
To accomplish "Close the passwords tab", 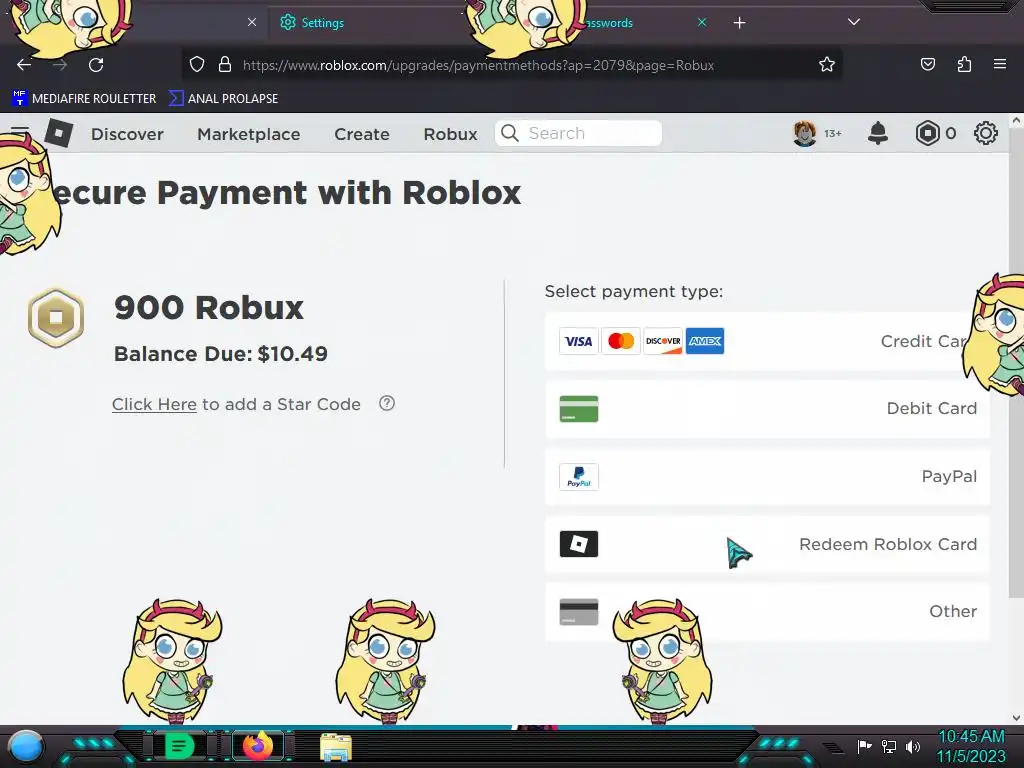I will pyautogui.click(x=702, y=22).
